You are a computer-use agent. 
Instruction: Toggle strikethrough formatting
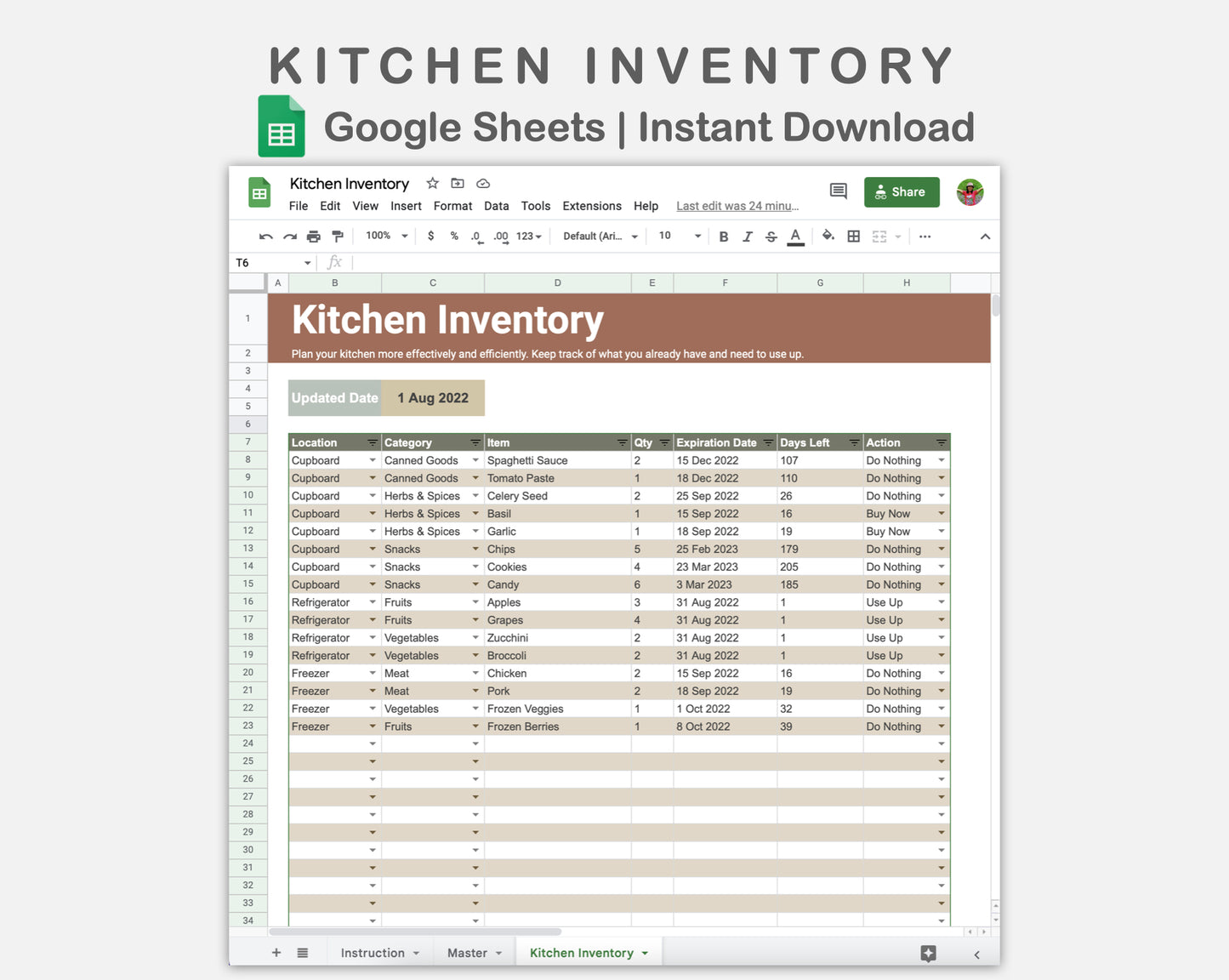click(x=771, y=236)
